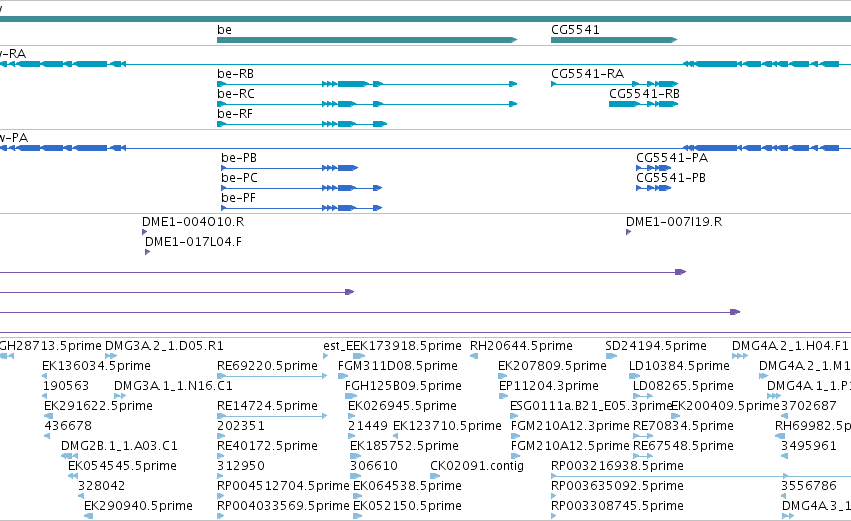
Task: Click the 21449 feature label
Action: point(368,427)
